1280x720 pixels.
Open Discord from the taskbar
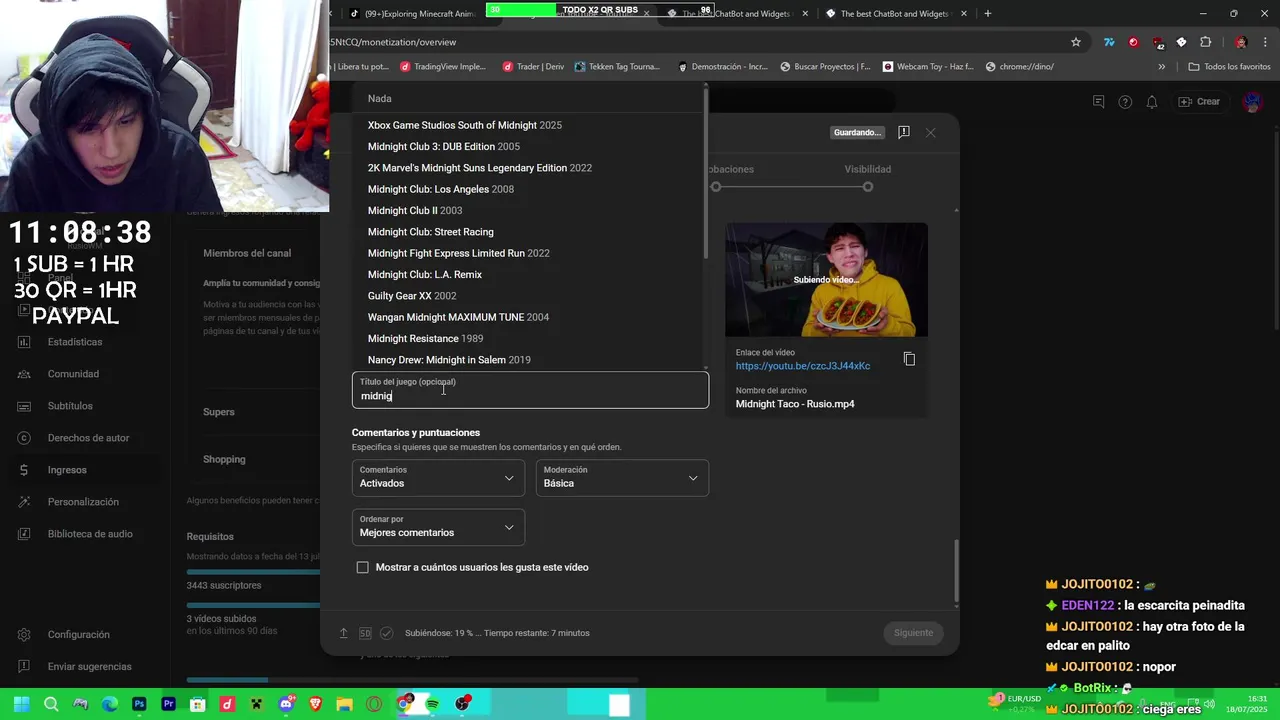pos(286,704)
